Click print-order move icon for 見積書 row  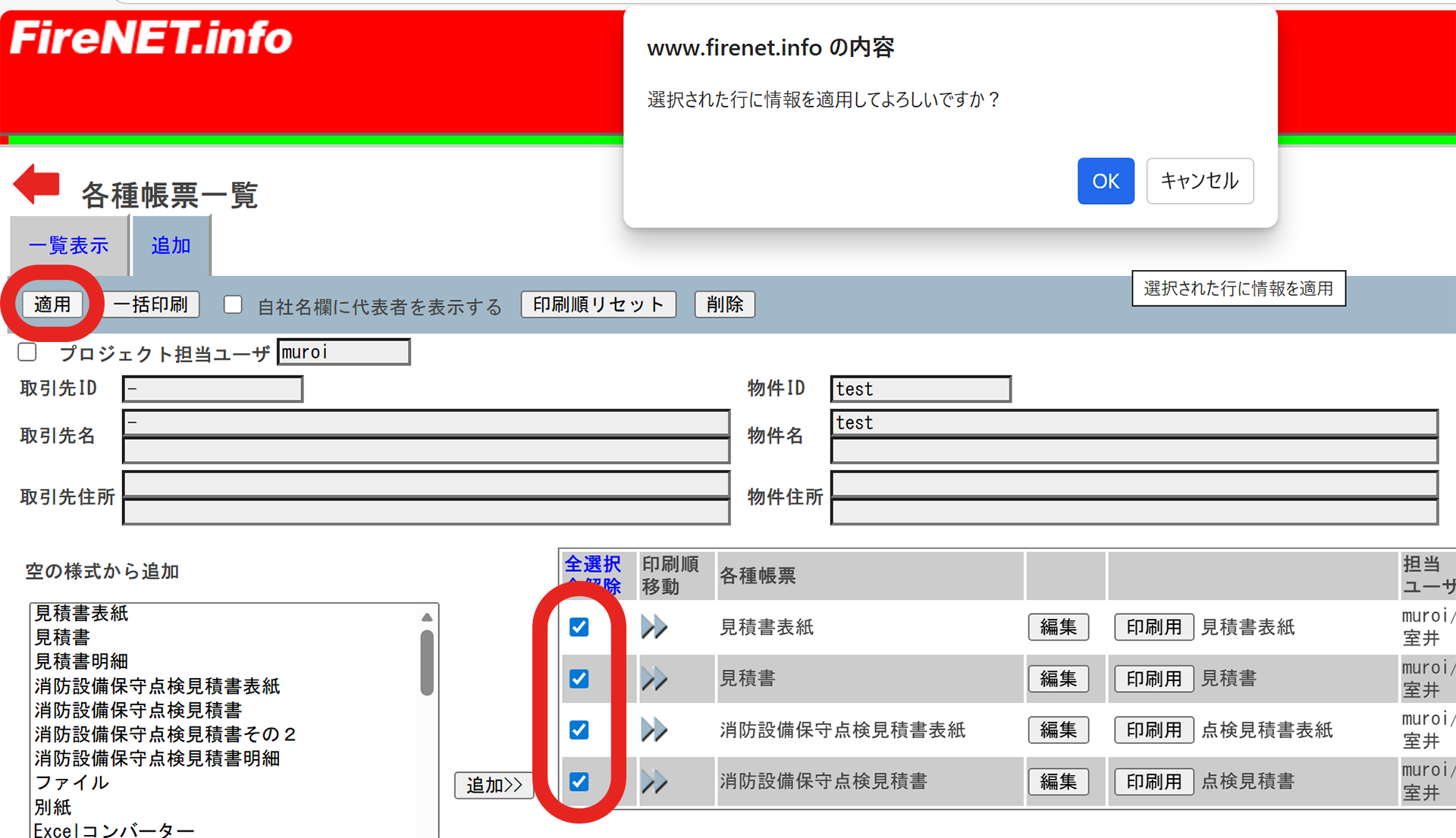click(x=654, y=679)
